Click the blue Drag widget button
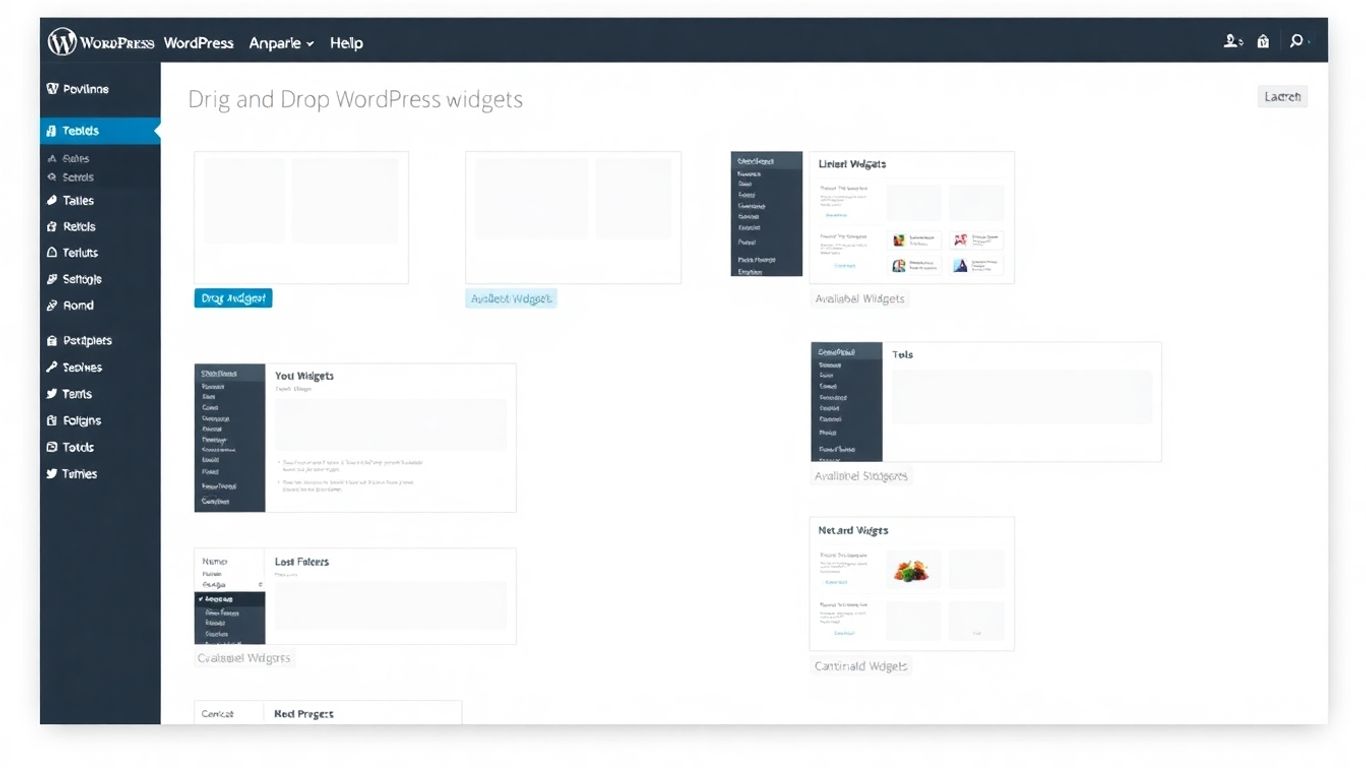This screenshot has height=768, width=1366. click(233, 298)
